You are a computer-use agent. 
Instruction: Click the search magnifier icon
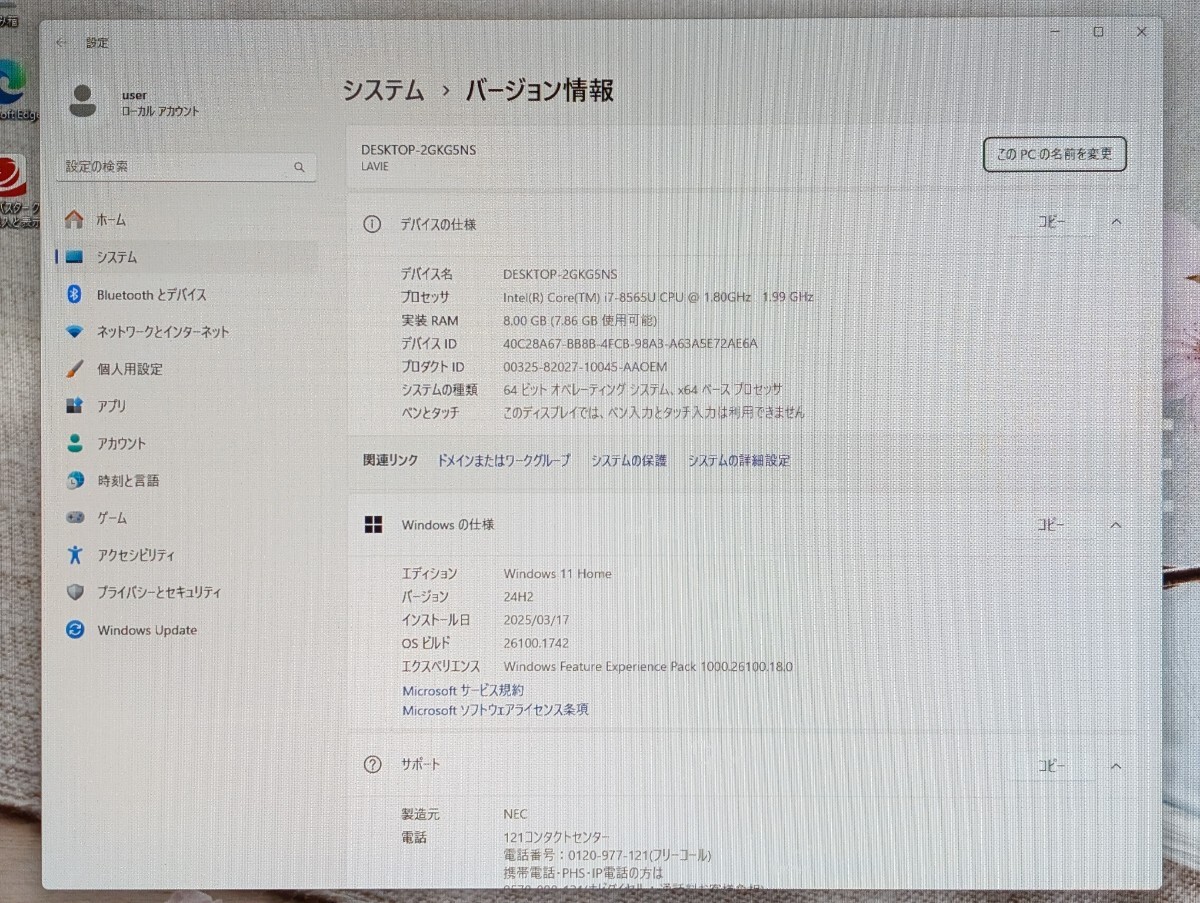299,167
